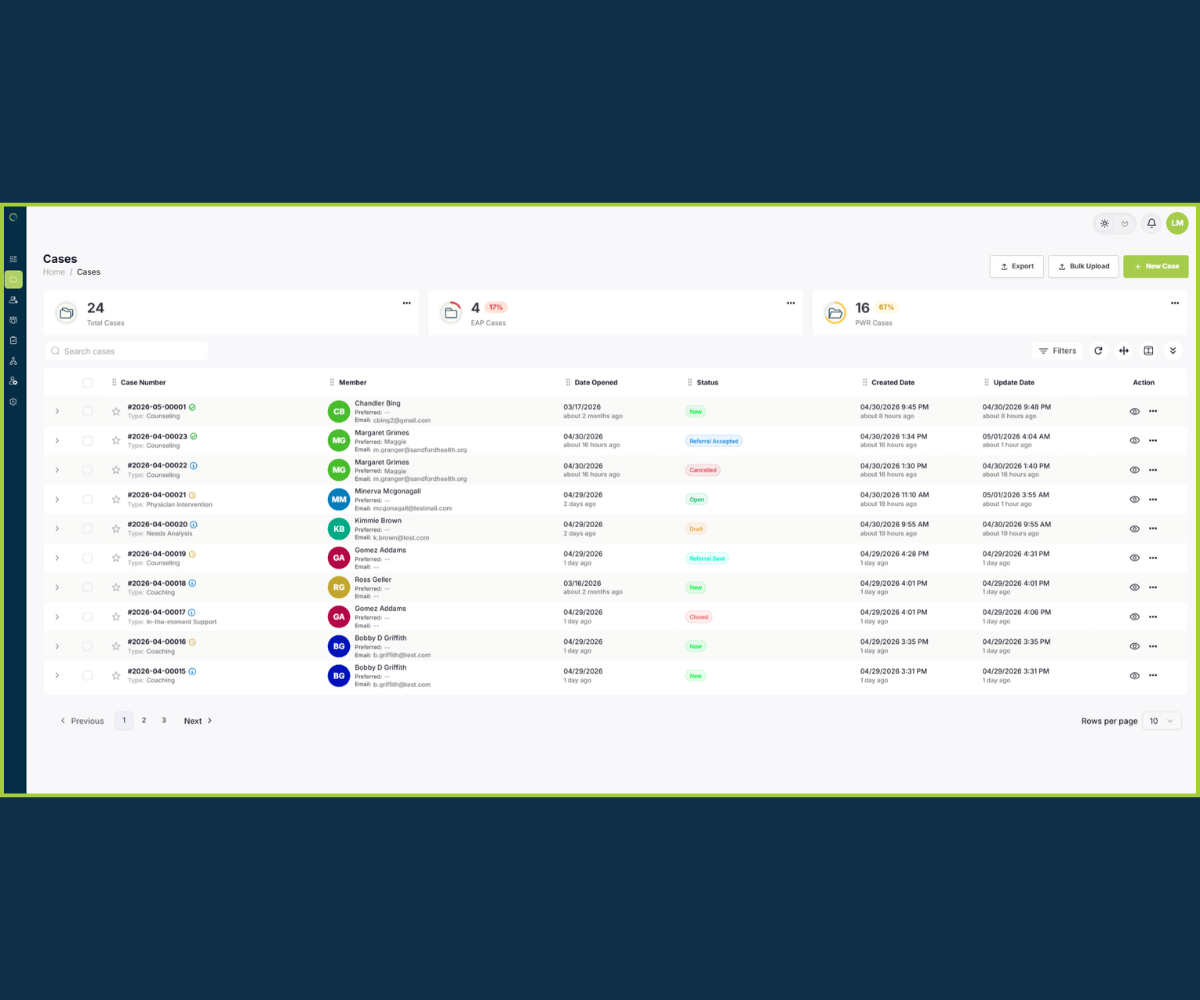Navigate to Home breadcrumb
This screenshot has width=1200, height=1000.
(54, 272)
